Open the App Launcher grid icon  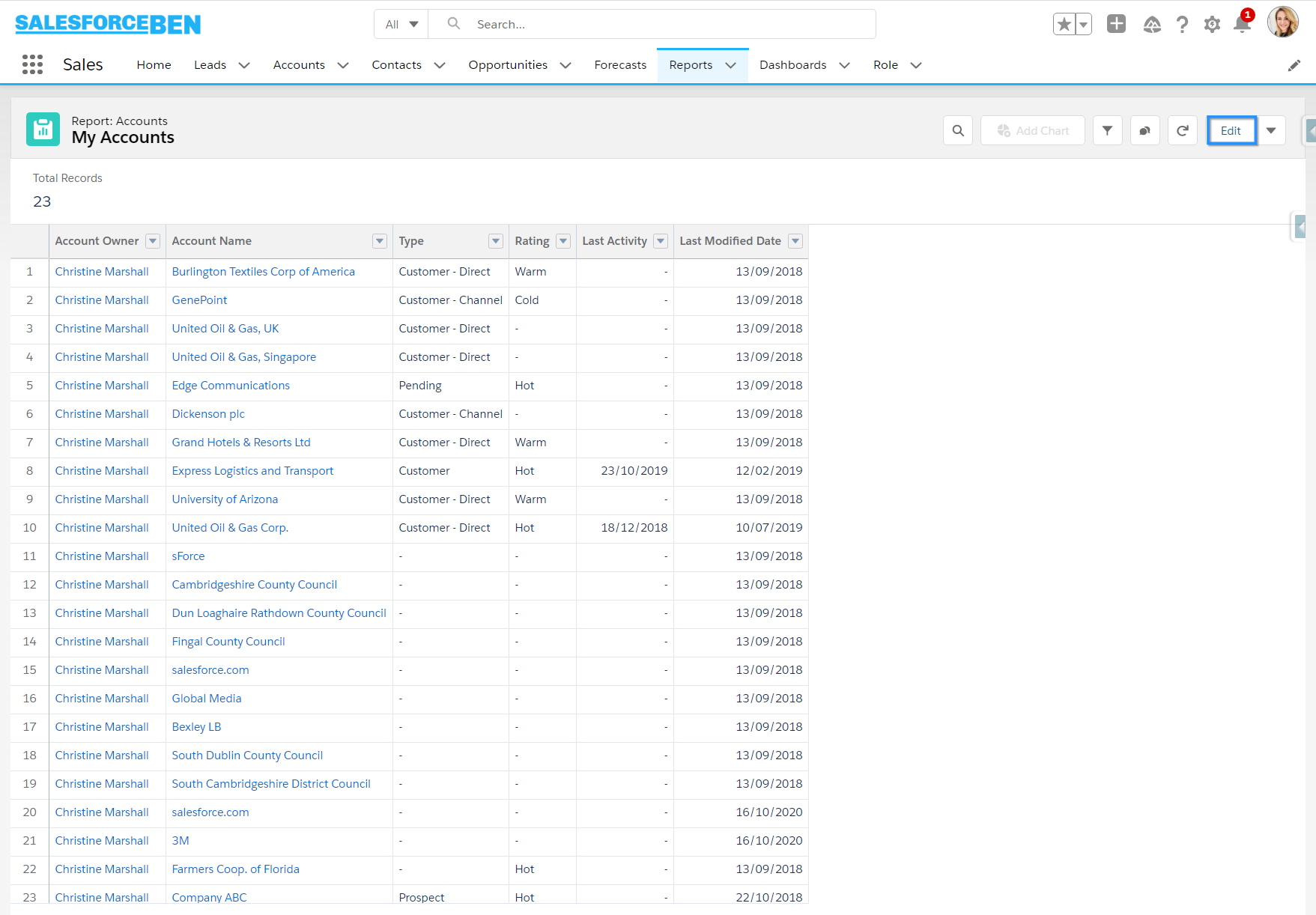click(x=32, y=64)
